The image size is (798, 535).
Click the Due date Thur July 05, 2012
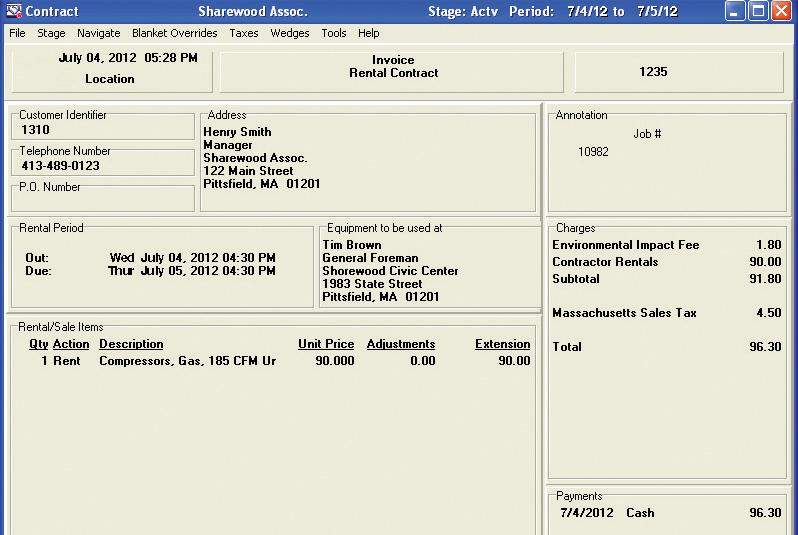click(x=191, y=271)
